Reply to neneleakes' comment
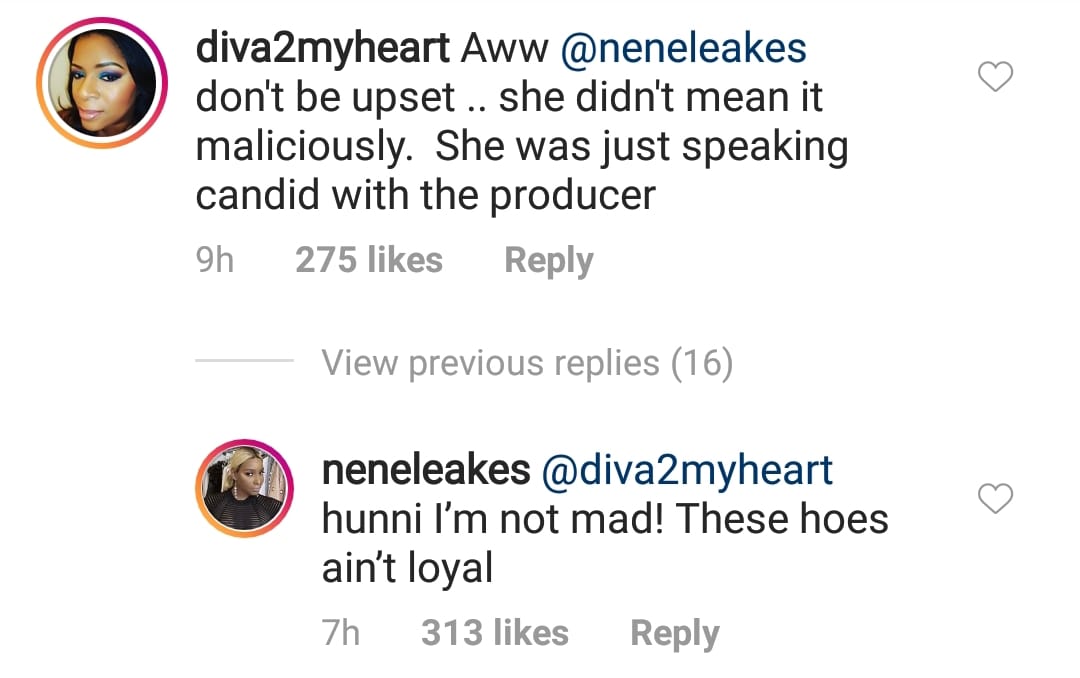Viewport: 1080px width, 678px height. coord(674,633)
